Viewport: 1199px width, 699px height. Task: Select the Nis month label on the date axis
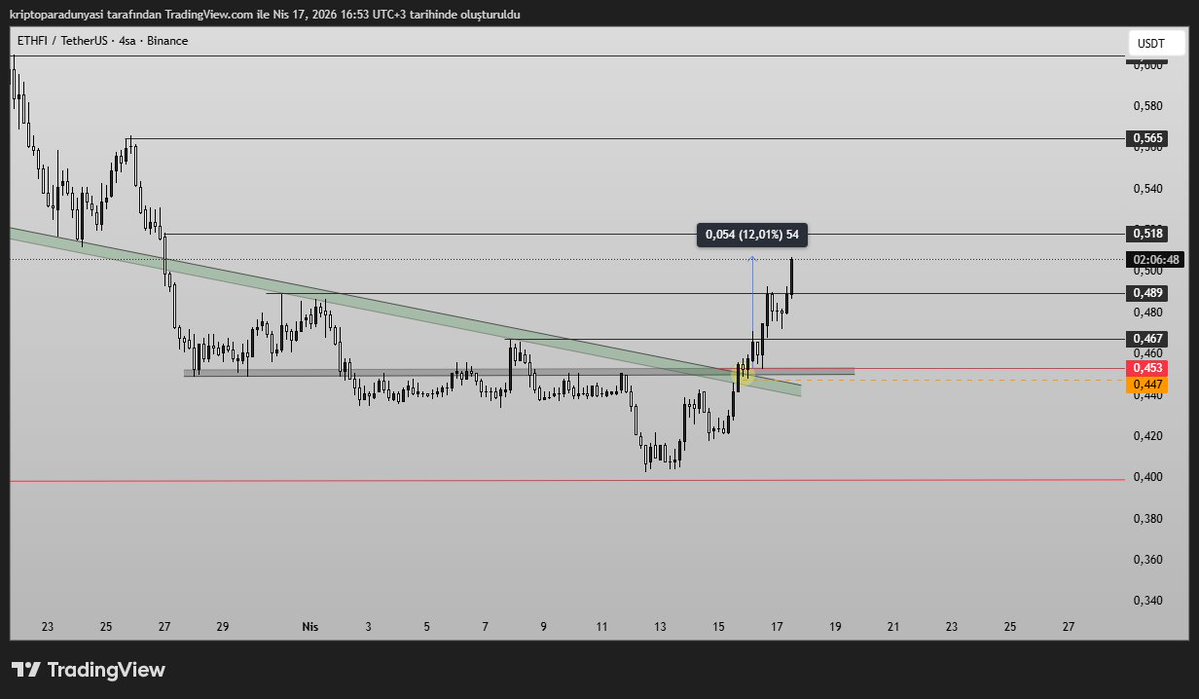[x=310, y=627]
